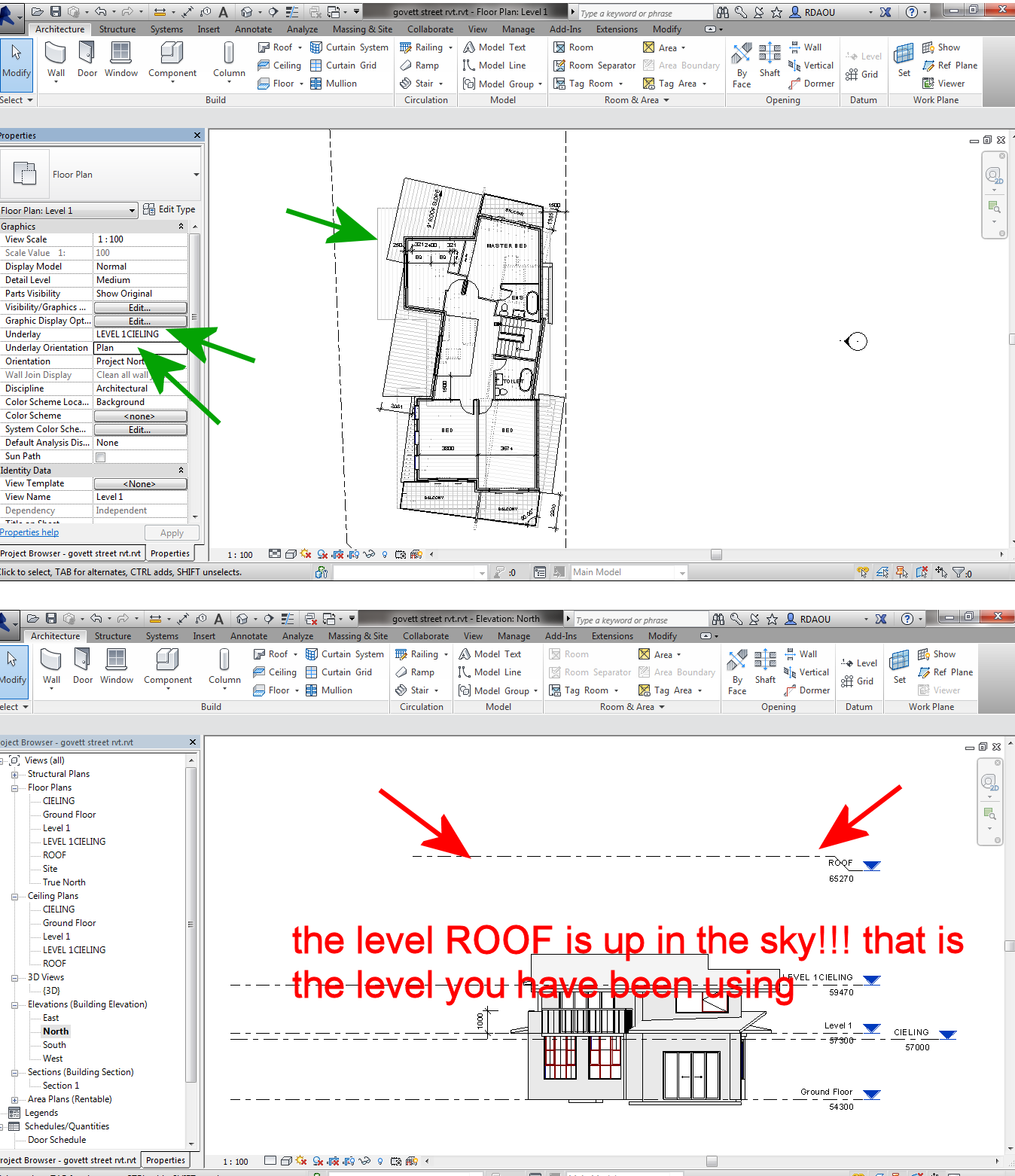Image resolution: width=1015 pixels, height=1176 pixels.
Task: Collapse Ceiling Plans node in Project Browser
Action: coord(14,897)
